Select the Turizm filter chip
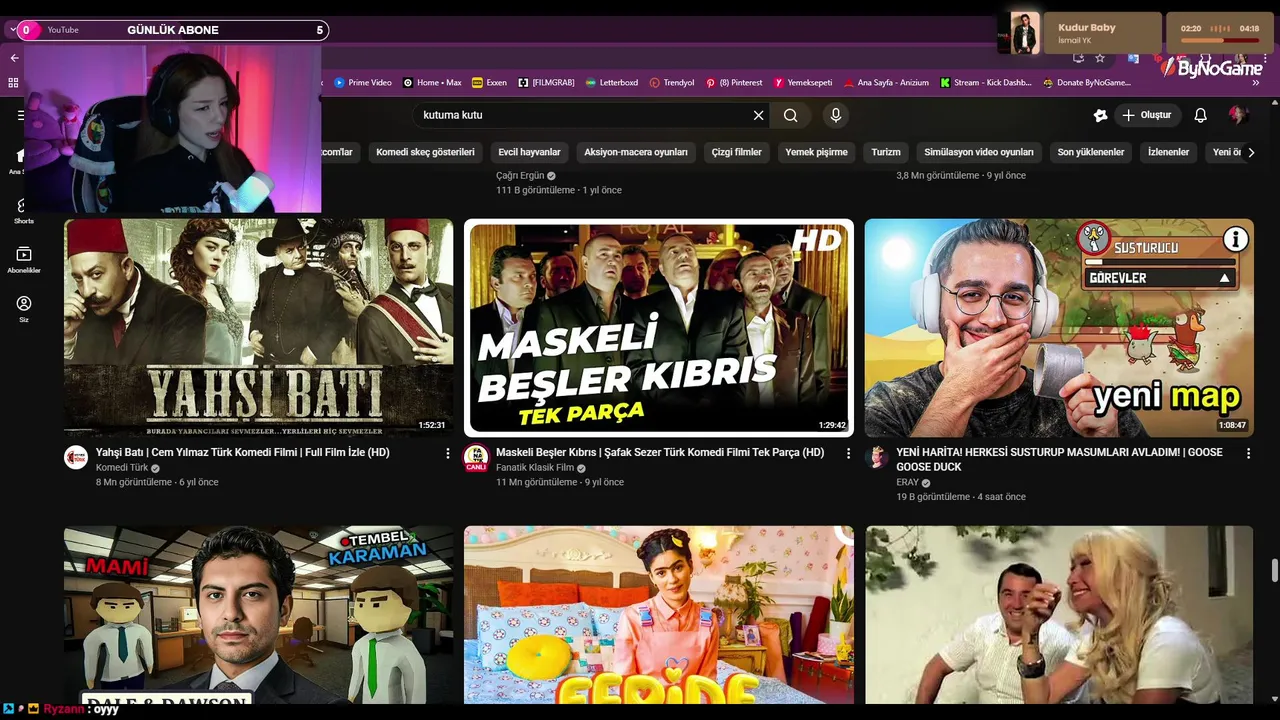 tap(886, 152)
